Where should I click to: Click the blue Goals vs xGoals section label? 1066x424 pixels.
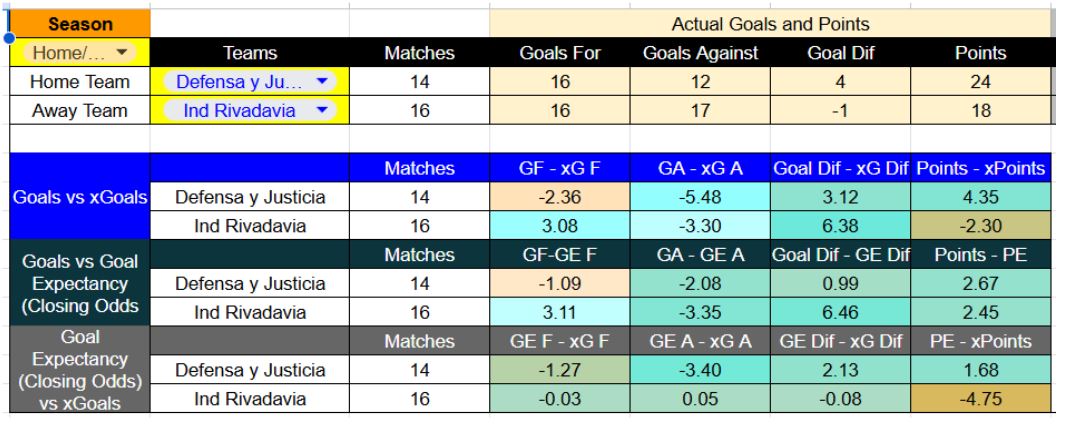[79, 198]
